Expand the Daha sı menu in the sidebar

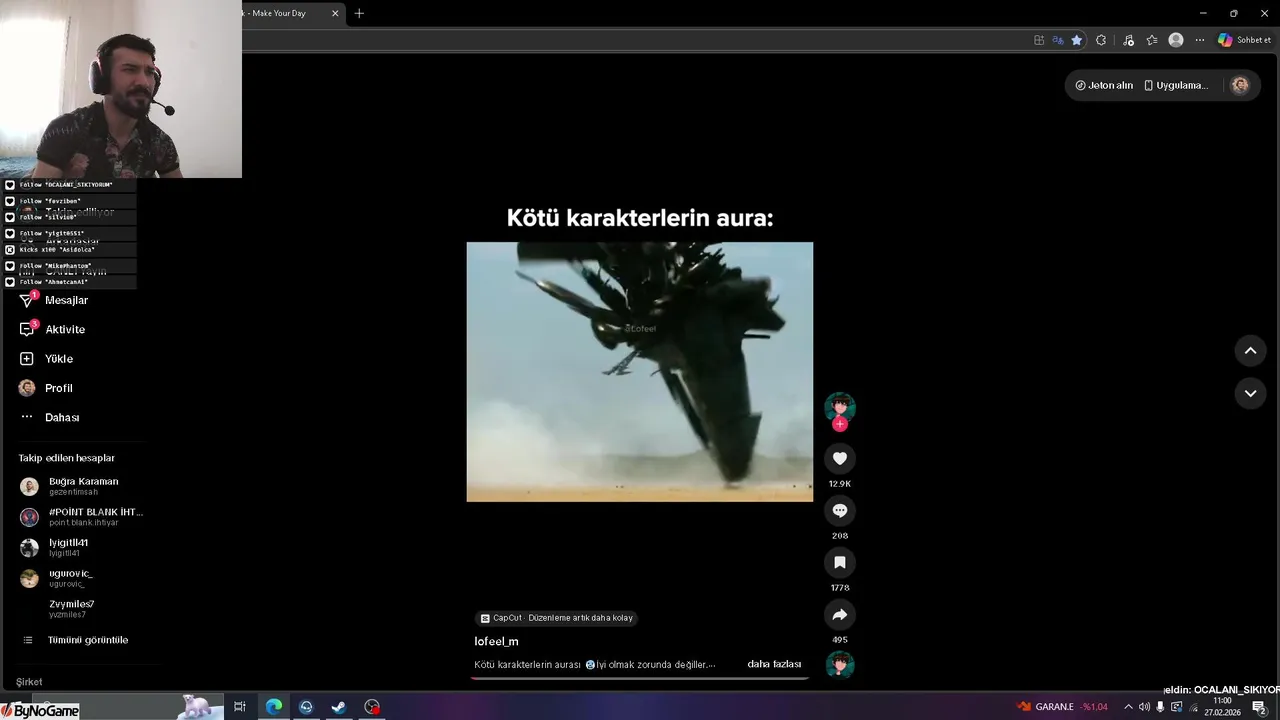click(x=62, y=417)
